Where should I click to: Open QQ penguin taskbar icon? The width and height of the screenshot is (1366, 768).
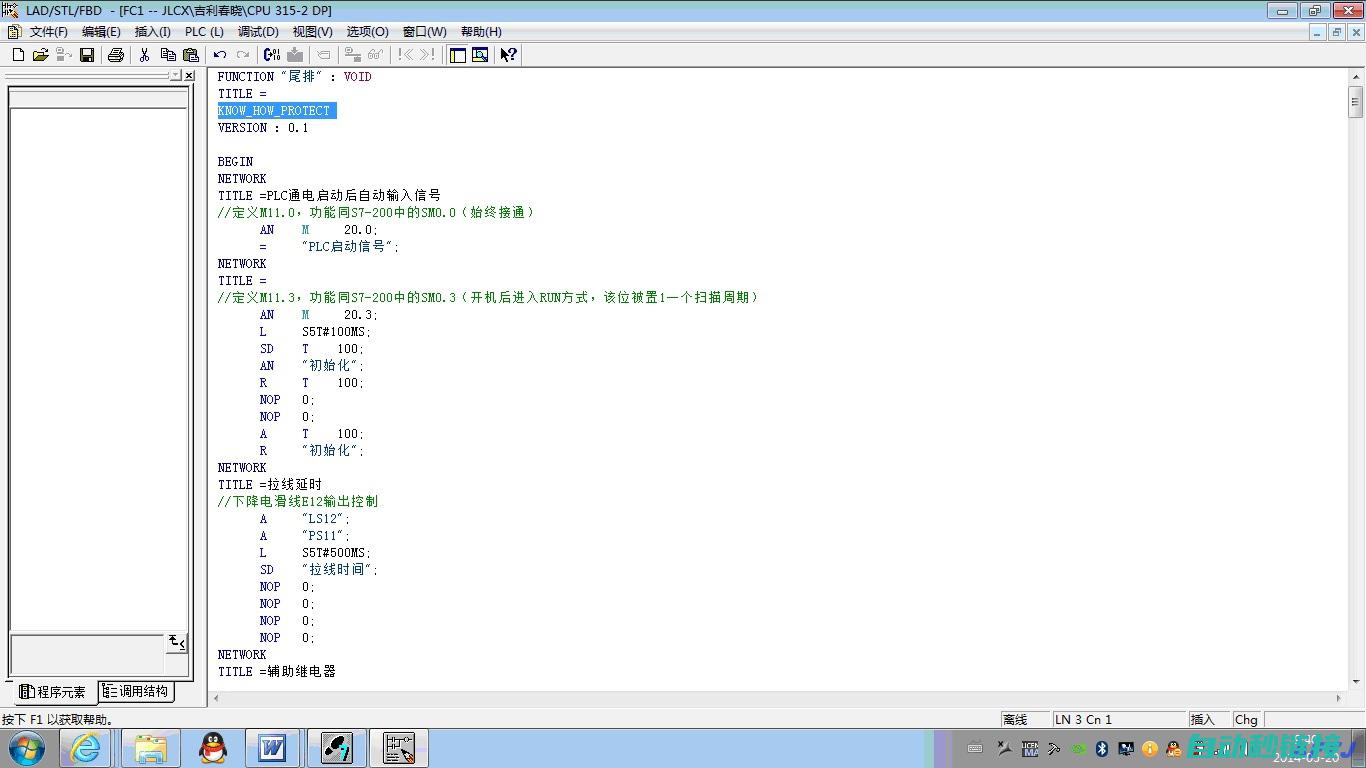(x=213, y=748)
